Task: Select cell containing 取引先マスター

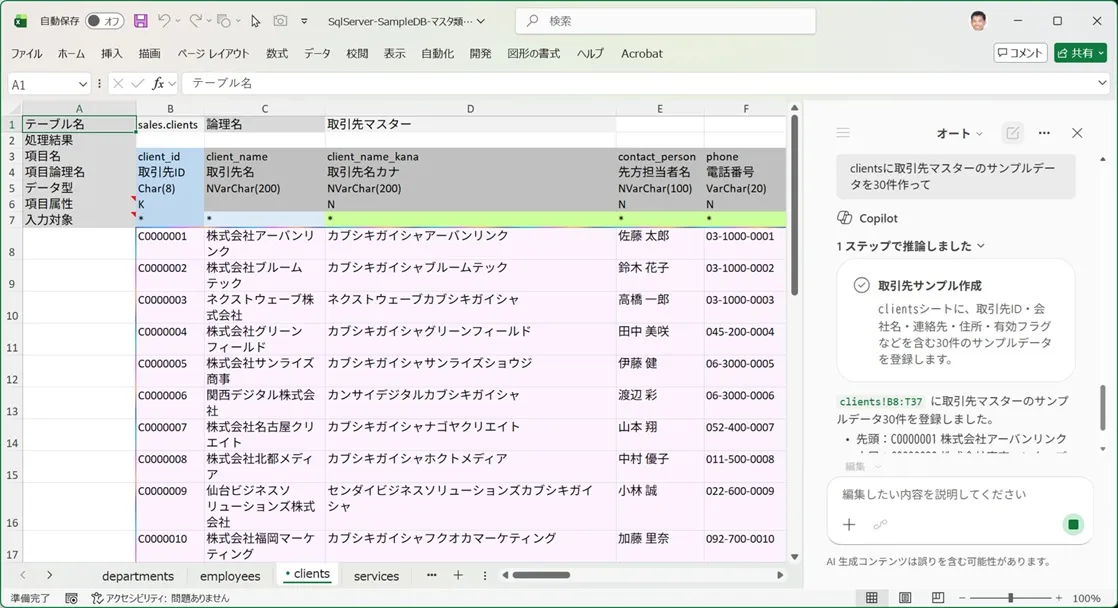Action: pyautogui.click(x=471, y=124)
